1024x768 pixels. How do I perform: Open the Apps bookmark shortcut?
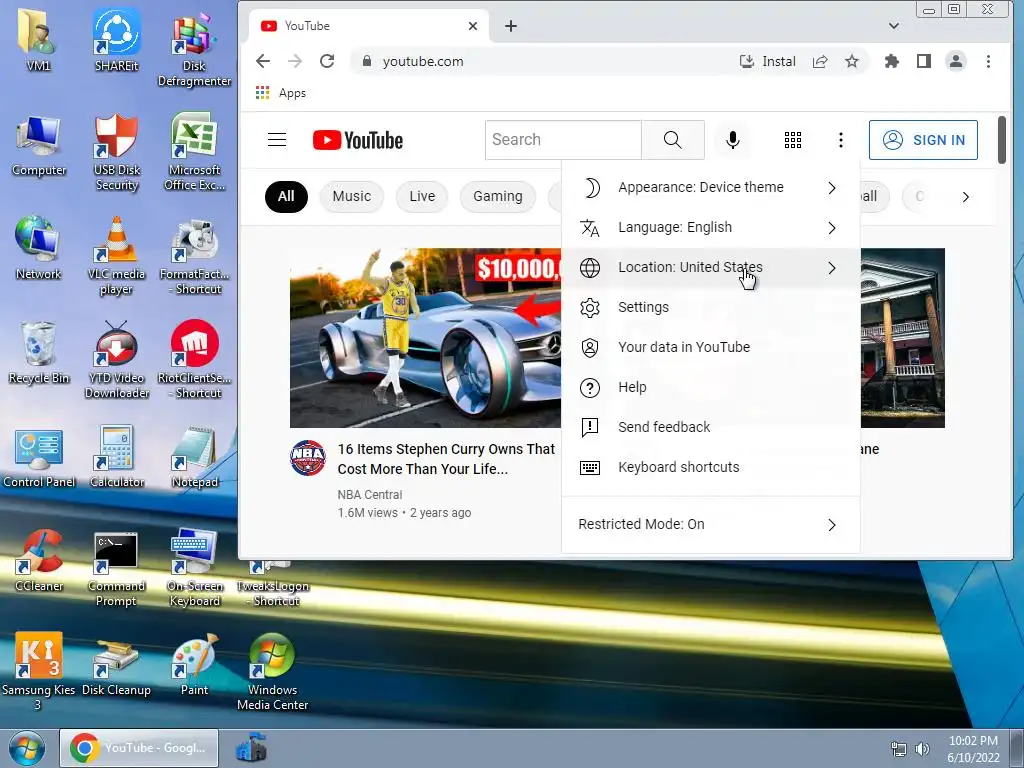[x=281, y=93]
